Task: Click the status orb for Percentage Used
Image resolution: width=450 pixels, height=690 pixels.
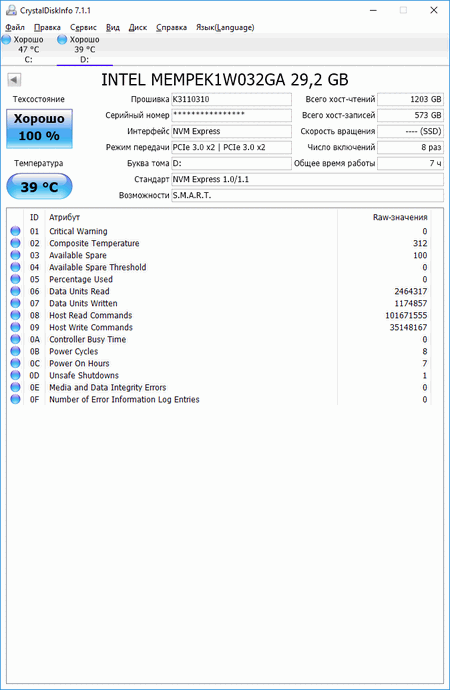Action: tap(15, 279)
